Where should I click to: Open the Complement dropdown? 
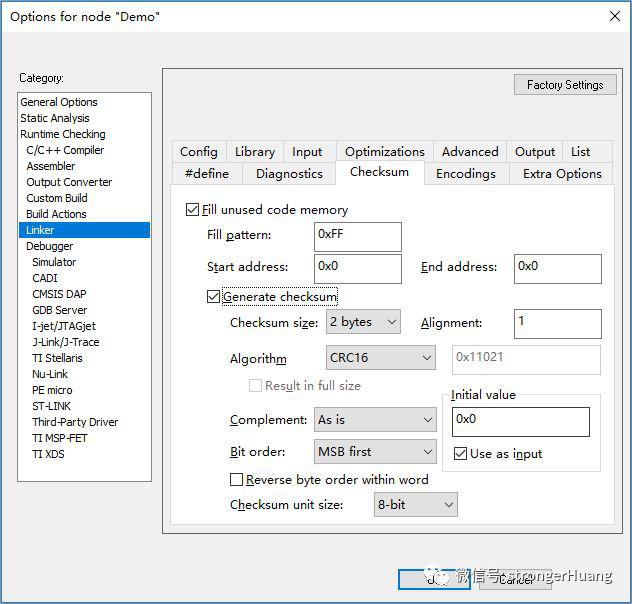point(375,419)
